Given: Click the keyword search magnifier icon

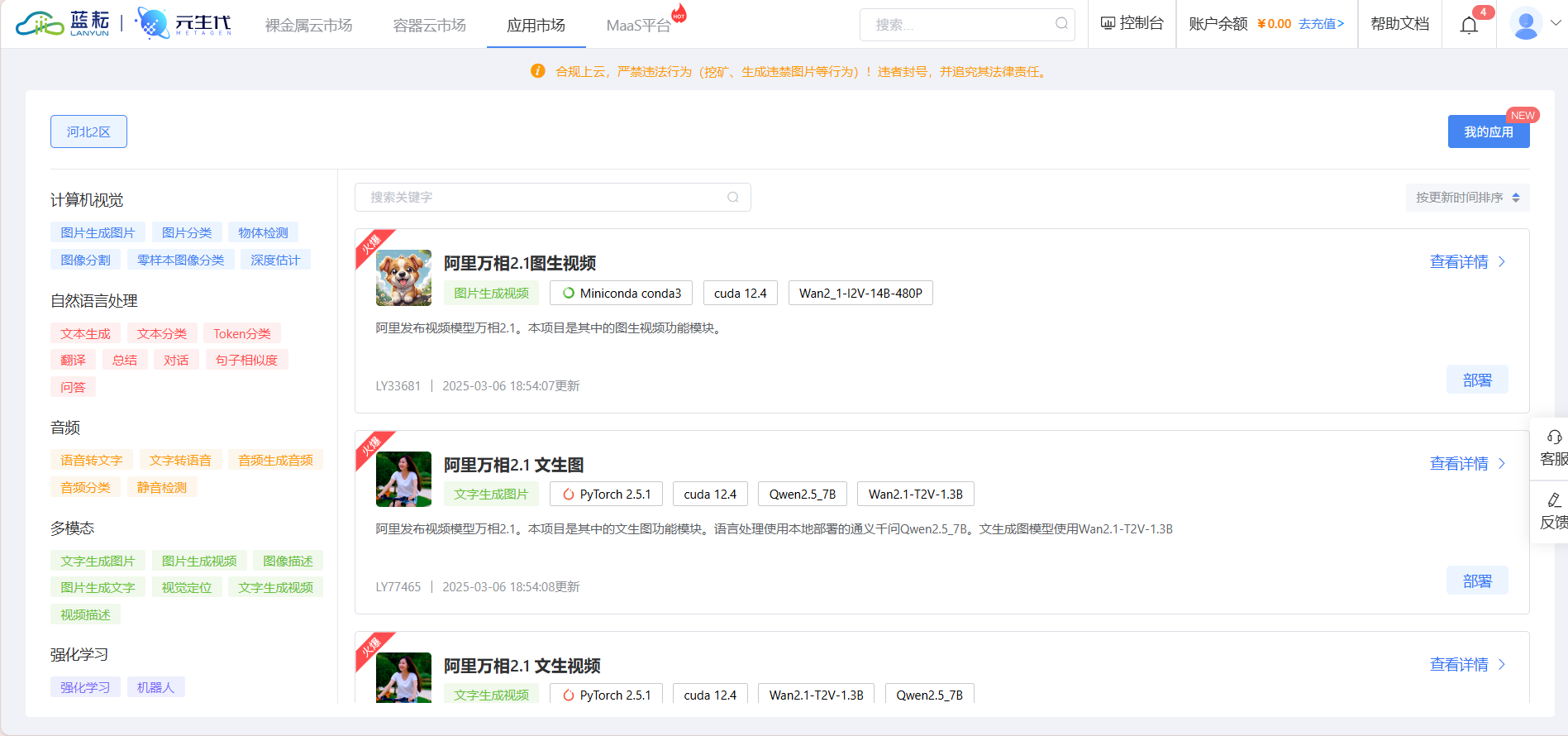Looking at the screenshot, I should coord(733,197).
